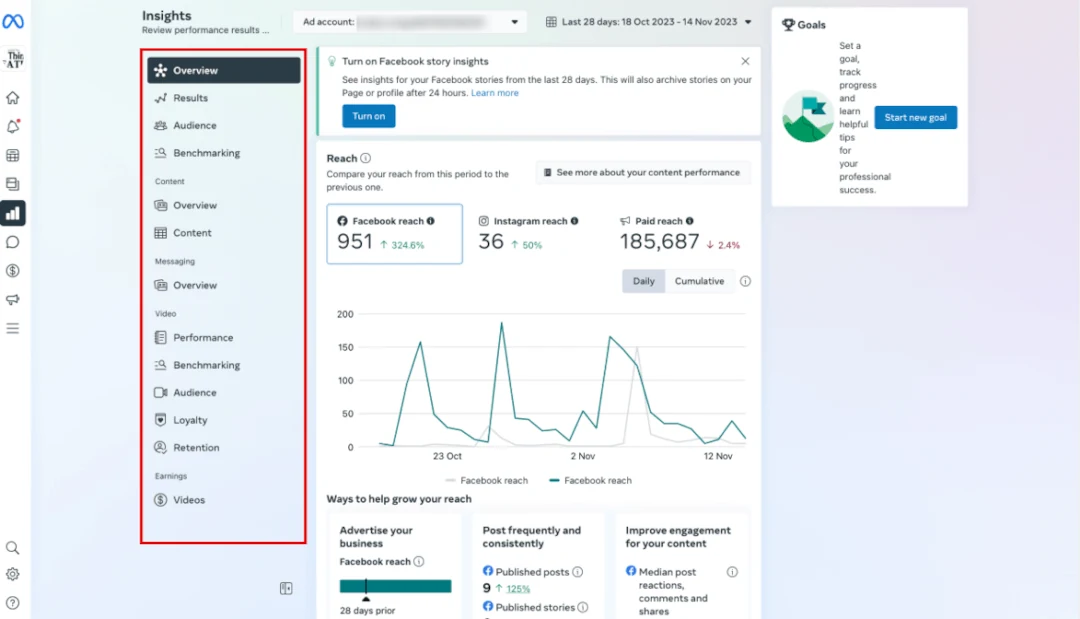
Task: Expand the Ad account dropdown
Action: click(x=410, y=22)
